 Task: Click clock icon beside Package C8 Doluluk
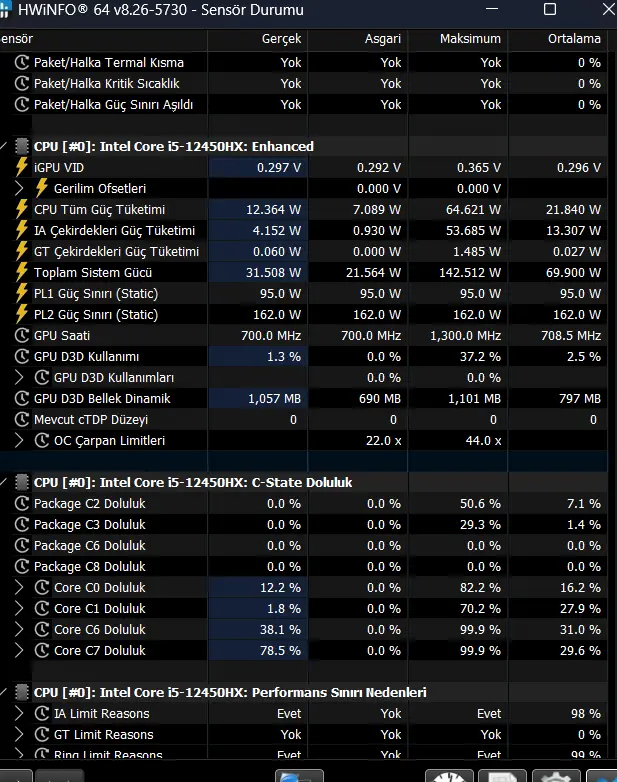pos(22,566)
